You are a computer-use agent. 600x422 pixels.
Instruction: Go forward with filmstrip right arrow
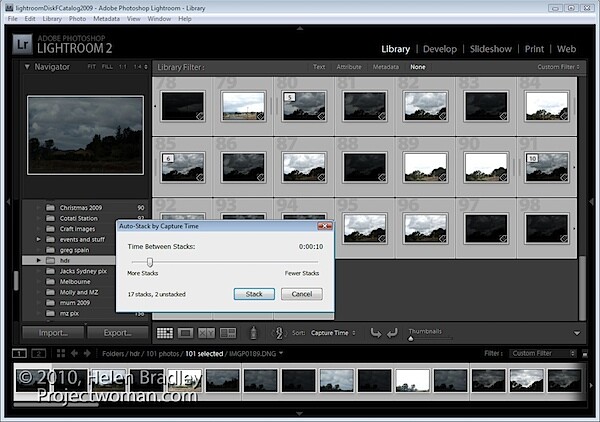click(x=87, y=353)
